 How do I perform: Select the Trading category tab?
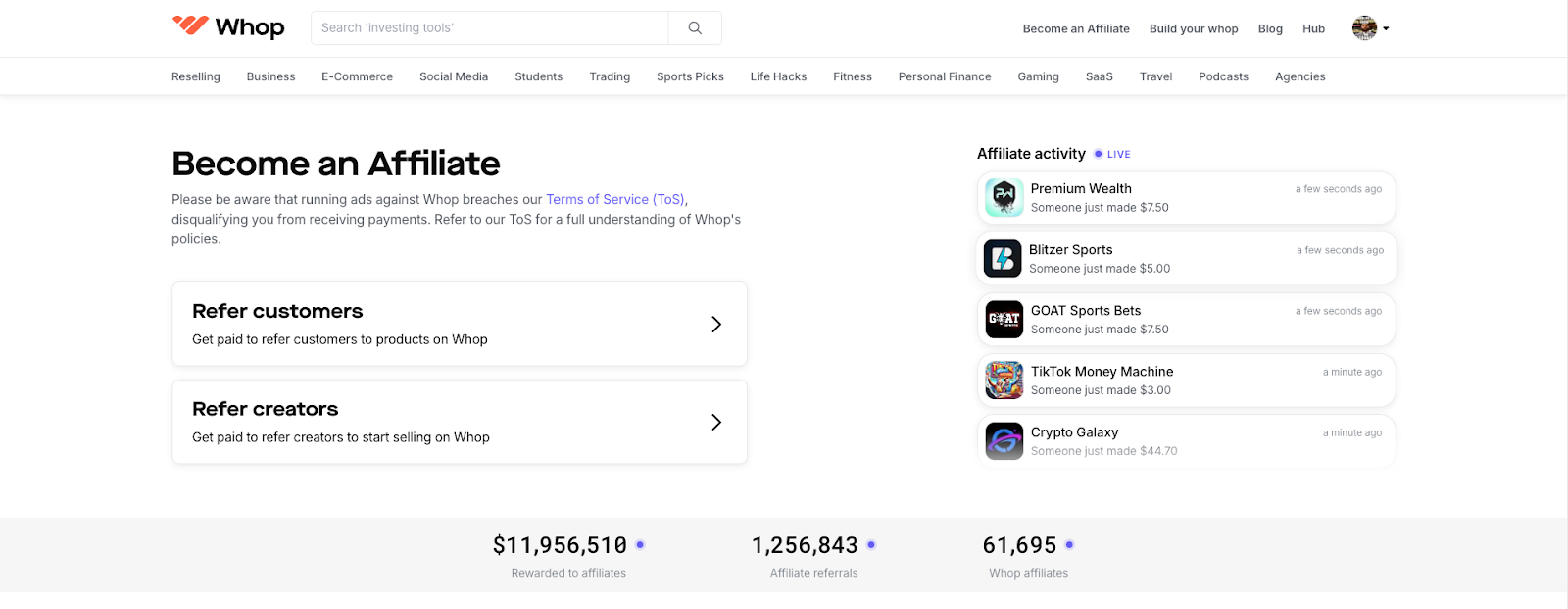pos(610,76)
